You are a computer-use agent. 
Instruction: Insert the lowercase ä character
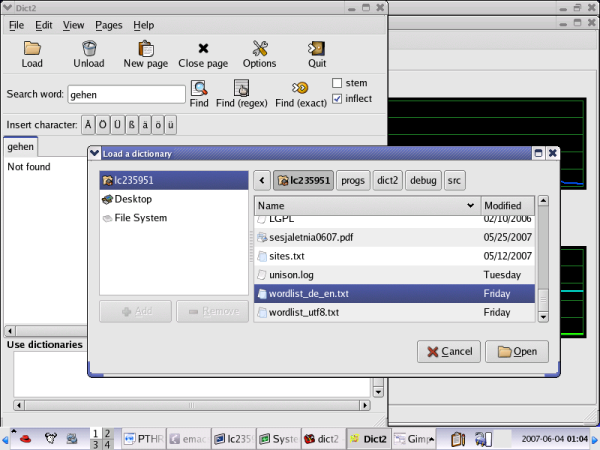(x=145, y=125)
